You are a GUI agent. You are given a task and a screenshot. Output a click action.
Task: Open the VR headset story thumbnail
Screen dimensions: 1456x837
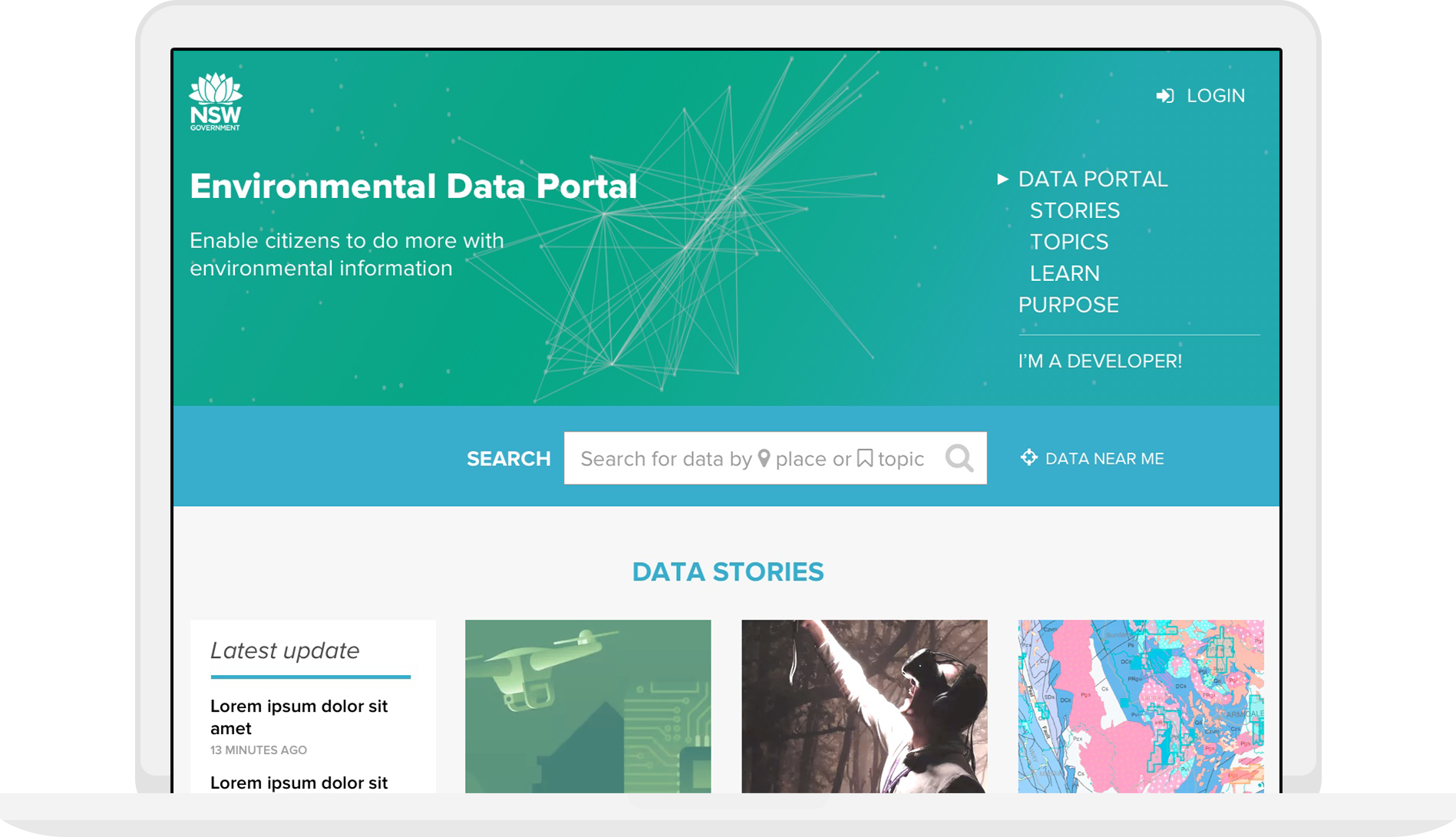(864, 706)
